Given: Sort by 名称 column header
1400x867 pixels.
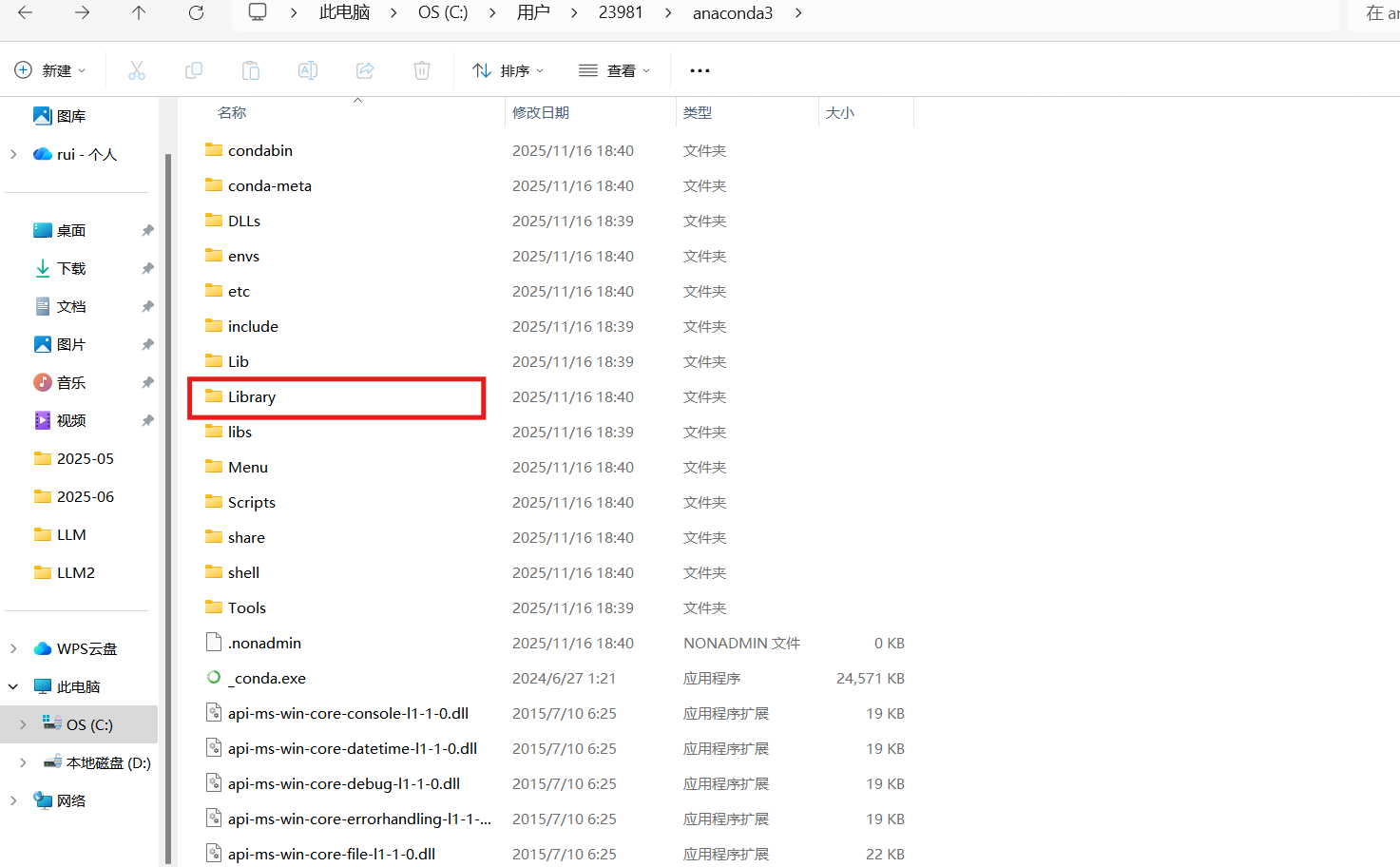Looking at the screenshot, I should (x=232, y=112).
